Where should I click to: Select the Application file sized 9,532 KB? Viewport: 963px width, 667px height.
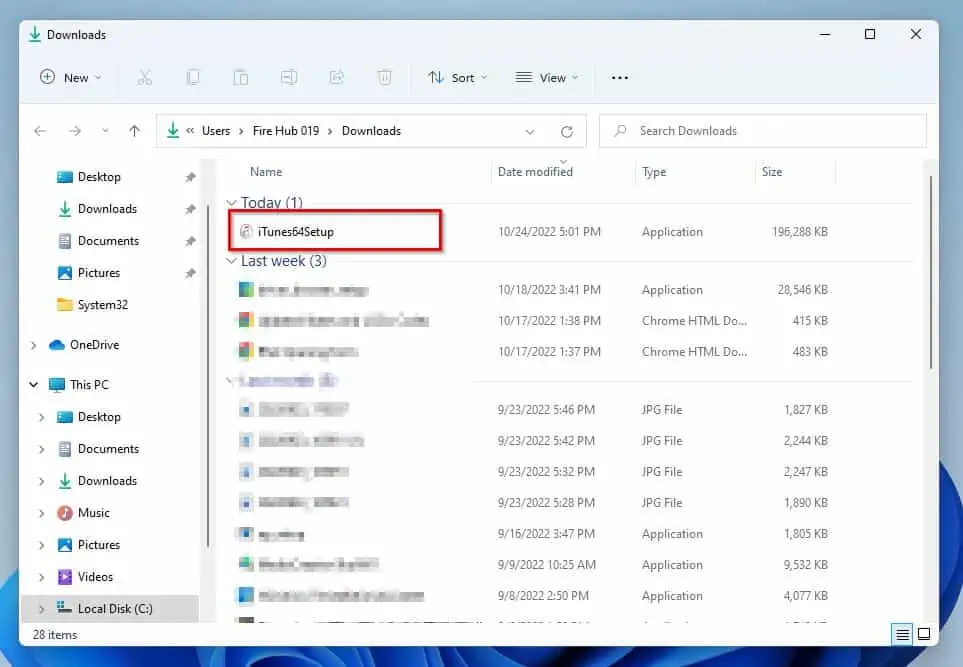click(x=532, y=564)
